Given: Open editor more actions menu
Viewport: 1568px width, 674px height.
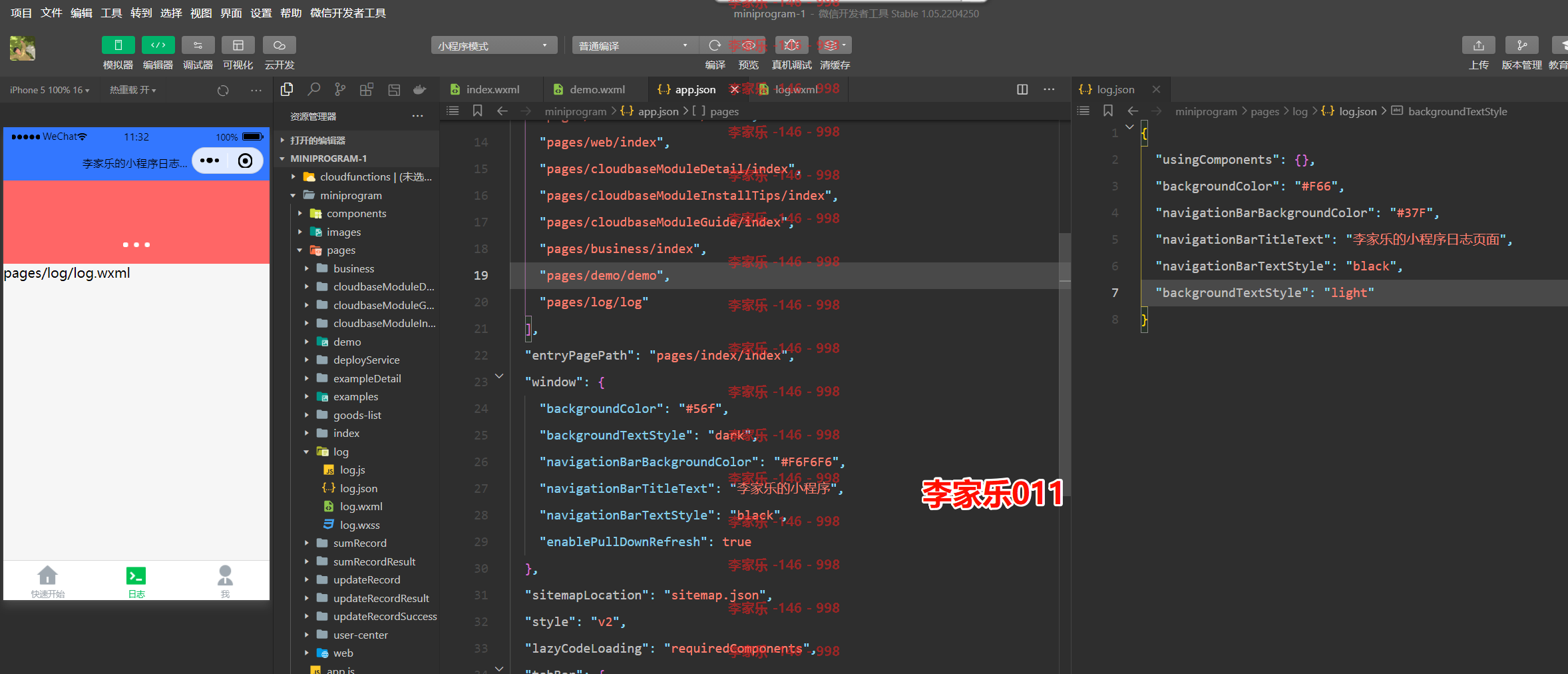Looking at the screenshot, I should coord(1049,89).
